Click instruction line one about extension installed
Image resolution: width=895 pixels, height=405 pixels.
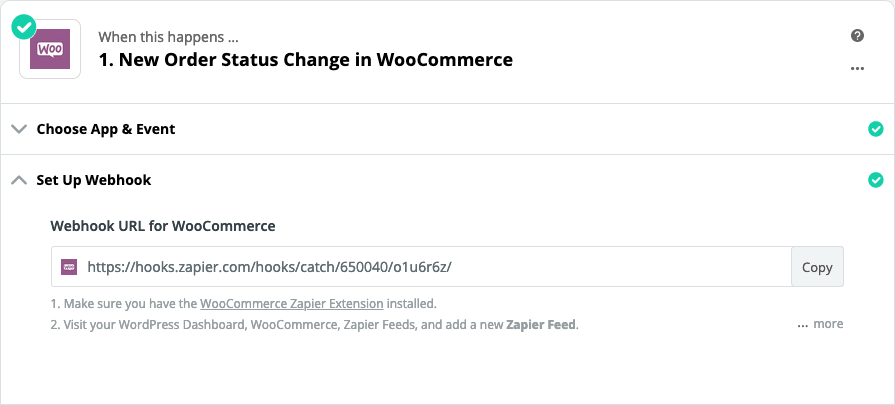244,303
